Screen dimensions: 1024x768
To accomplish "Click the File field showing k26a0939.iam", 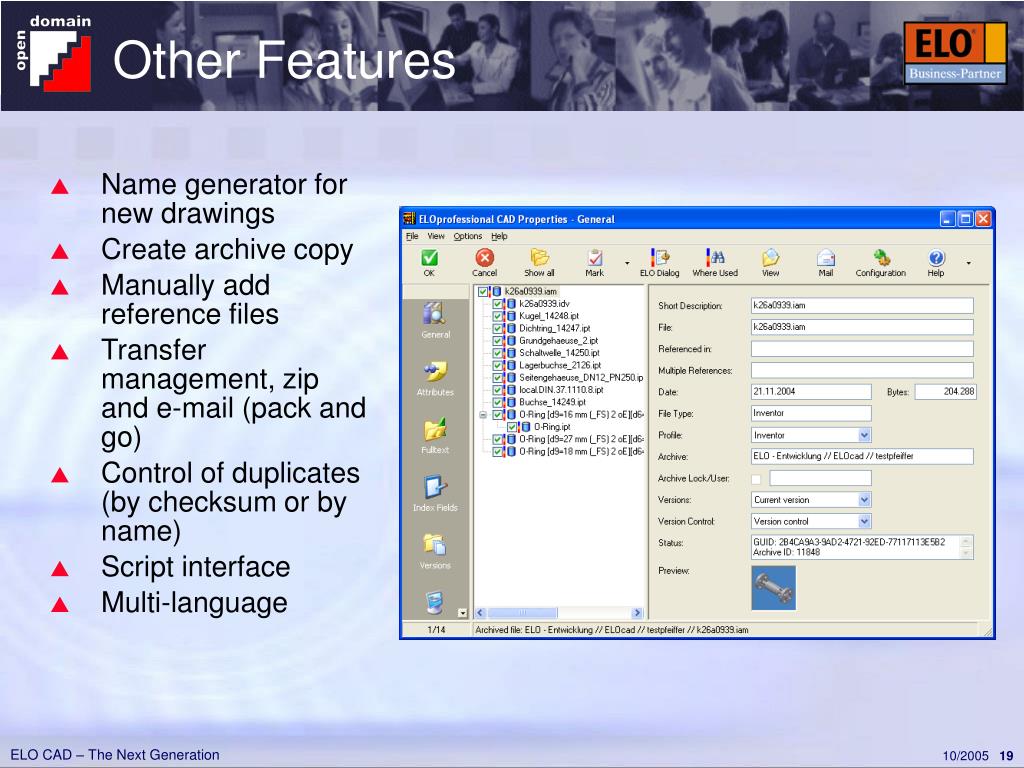I will point(862,327).
